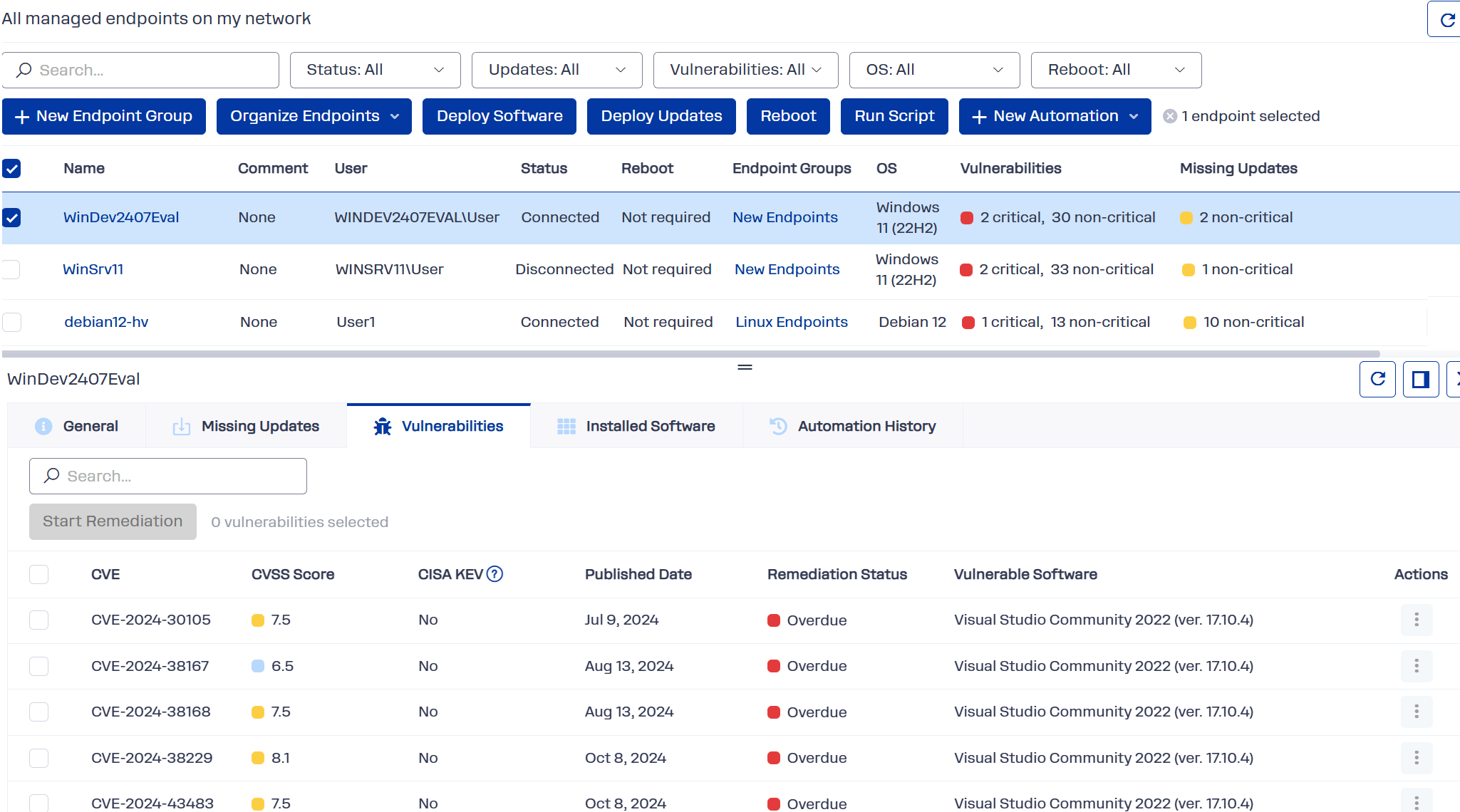Open the Automation History tab
Screen dimensions: 1460x812
tap(853, 426)
